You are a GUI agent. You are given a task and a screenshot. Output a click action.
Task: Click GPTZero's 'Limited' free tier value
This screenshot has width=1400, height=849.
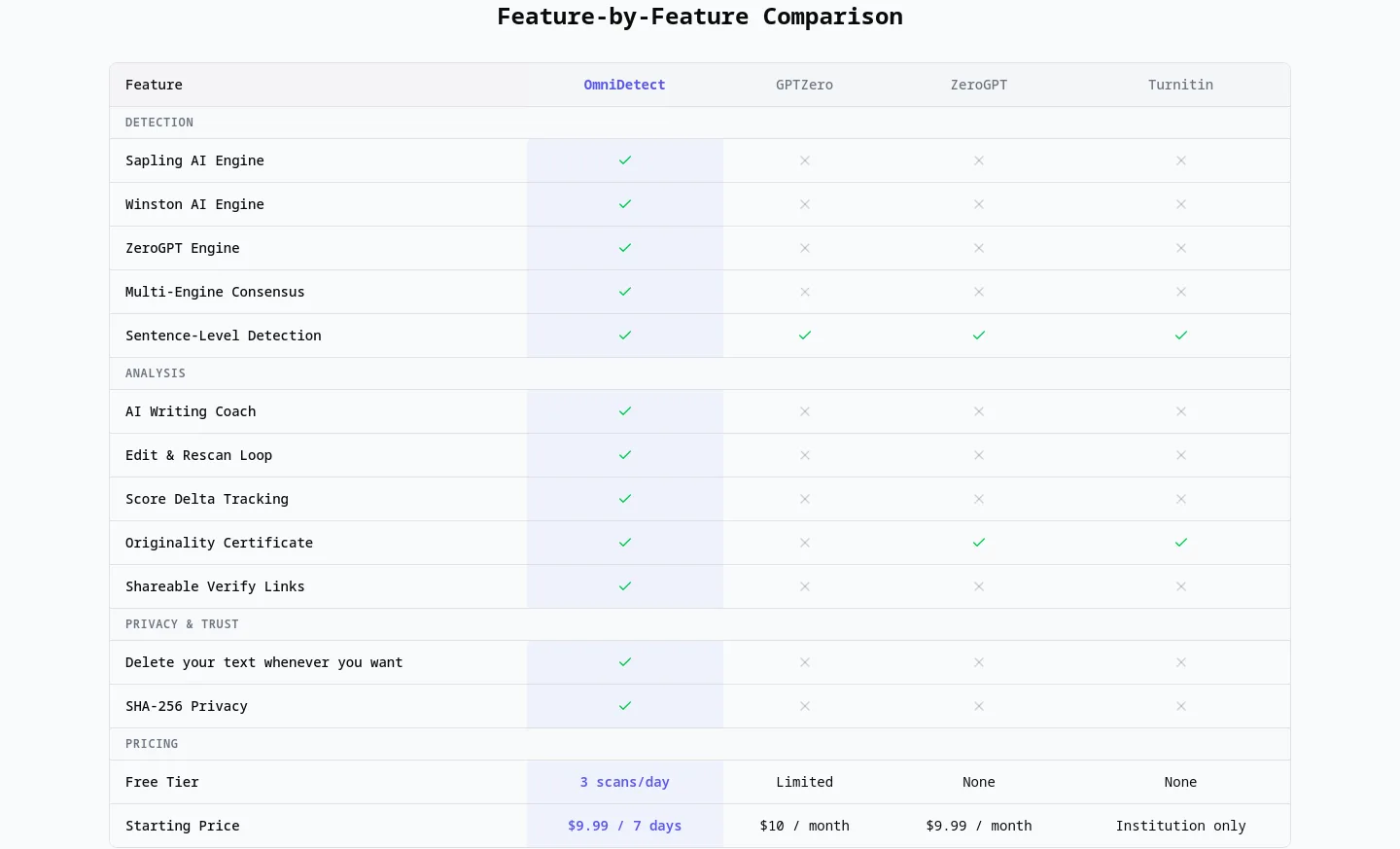[805, 782]
